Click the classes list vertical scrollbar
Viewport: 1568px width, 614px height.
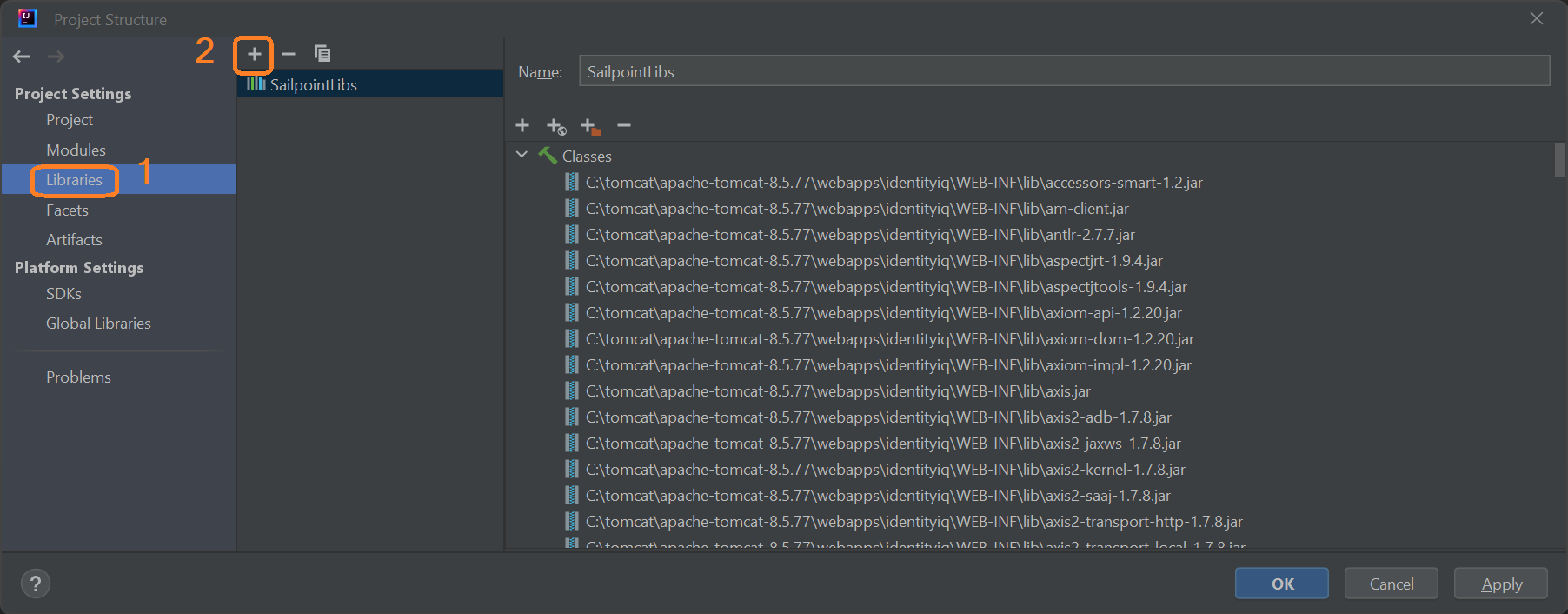(x=1559, y=160)
